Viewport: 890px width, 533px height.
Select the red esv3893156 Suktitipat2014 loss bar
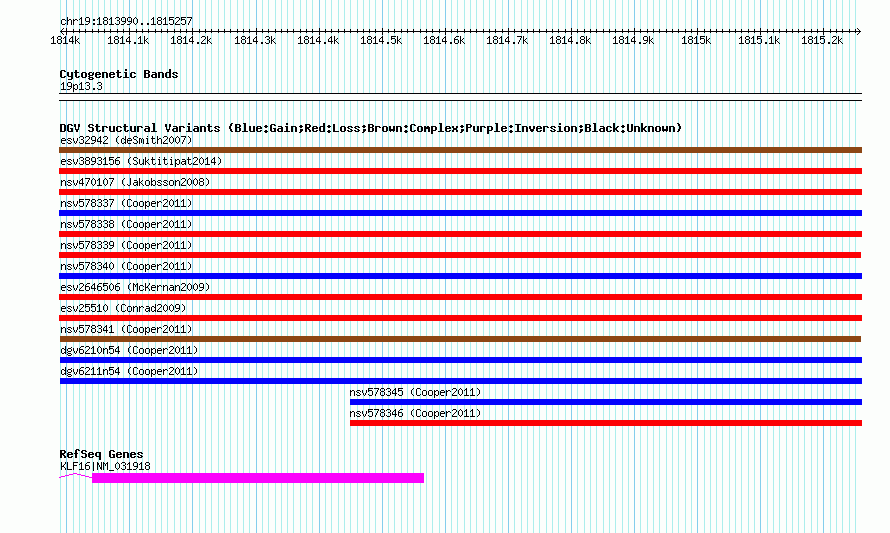pyautogui.click(x=460, y=171)
